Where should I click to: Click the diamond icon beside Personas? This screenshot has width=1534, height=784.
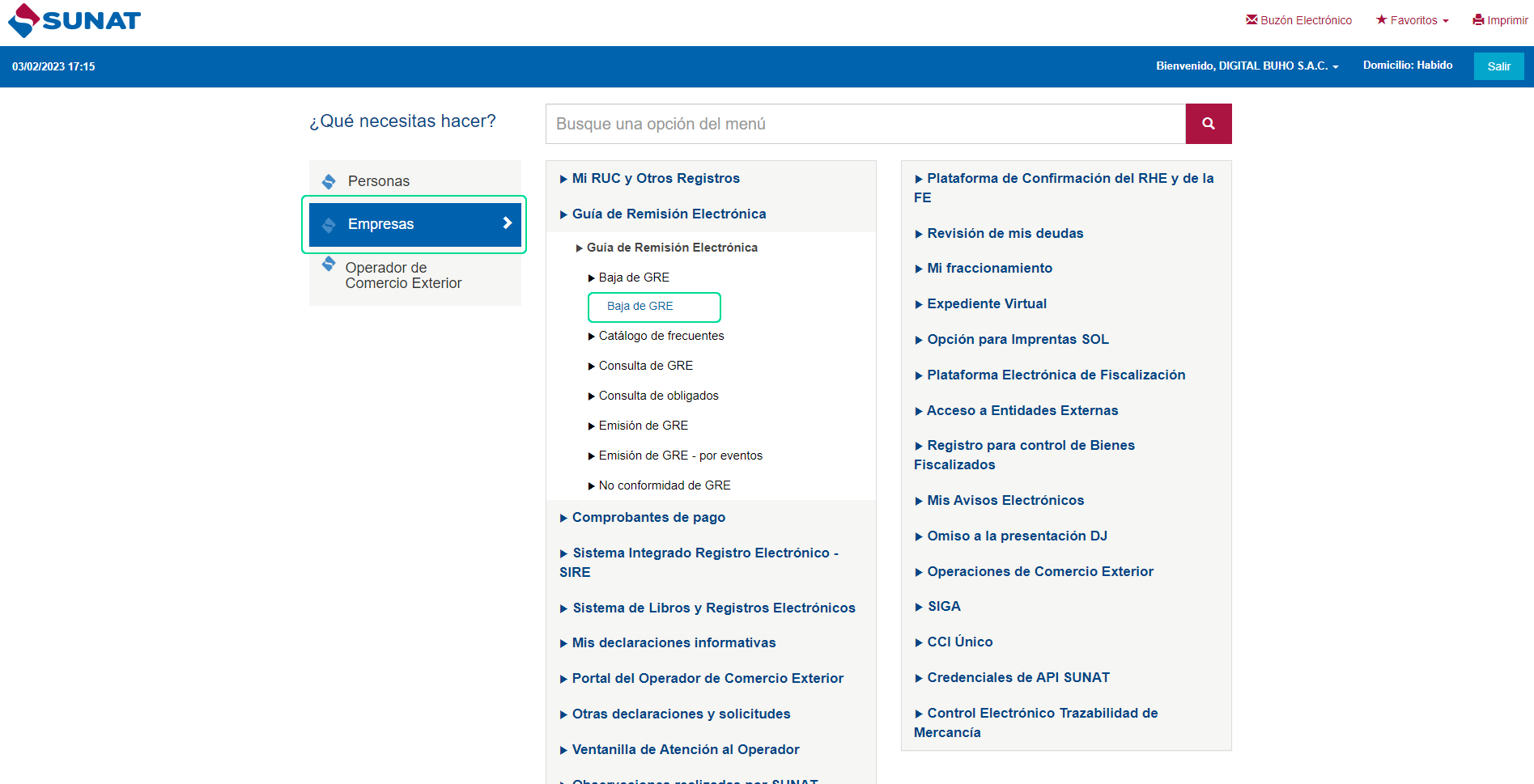(x=329, y=181)
